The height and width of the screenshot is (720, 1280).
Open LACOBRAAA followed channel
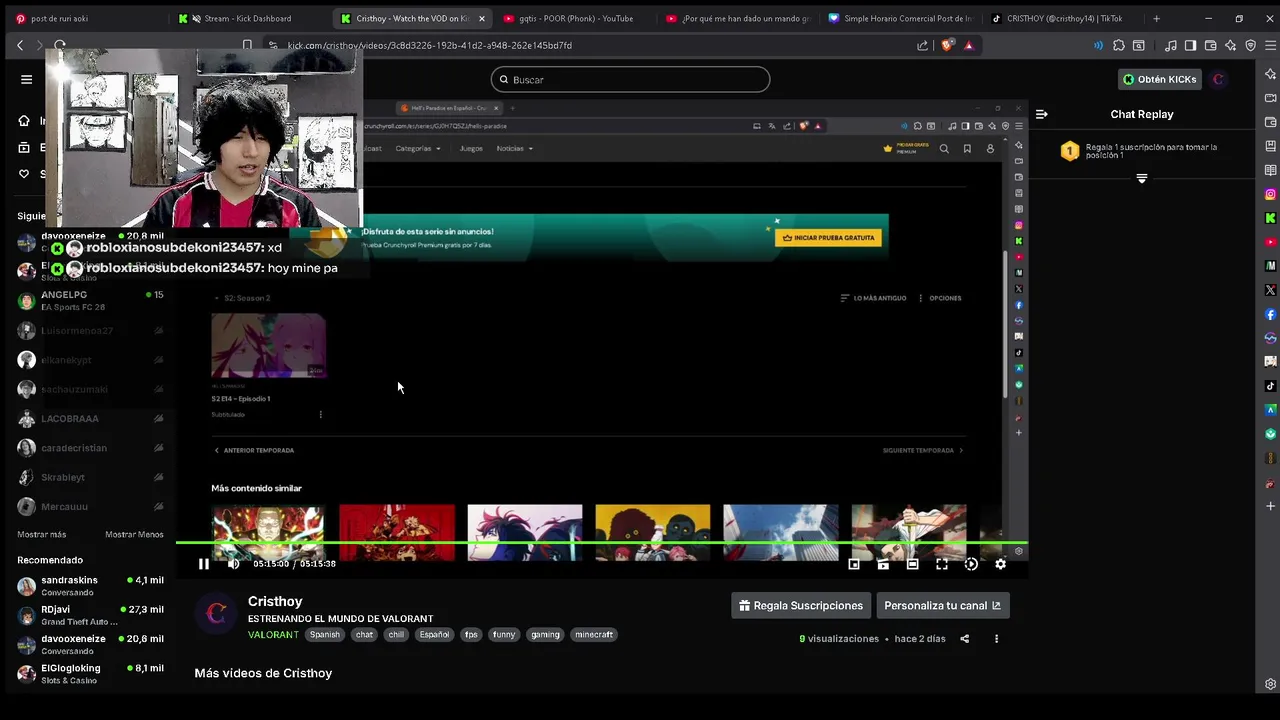(x=90, y=419)
